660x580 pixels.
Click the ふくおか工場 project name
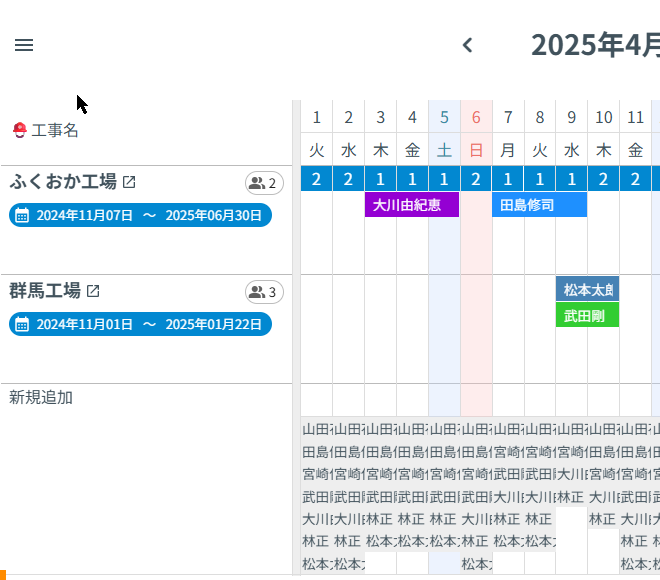tap(63, 182)
